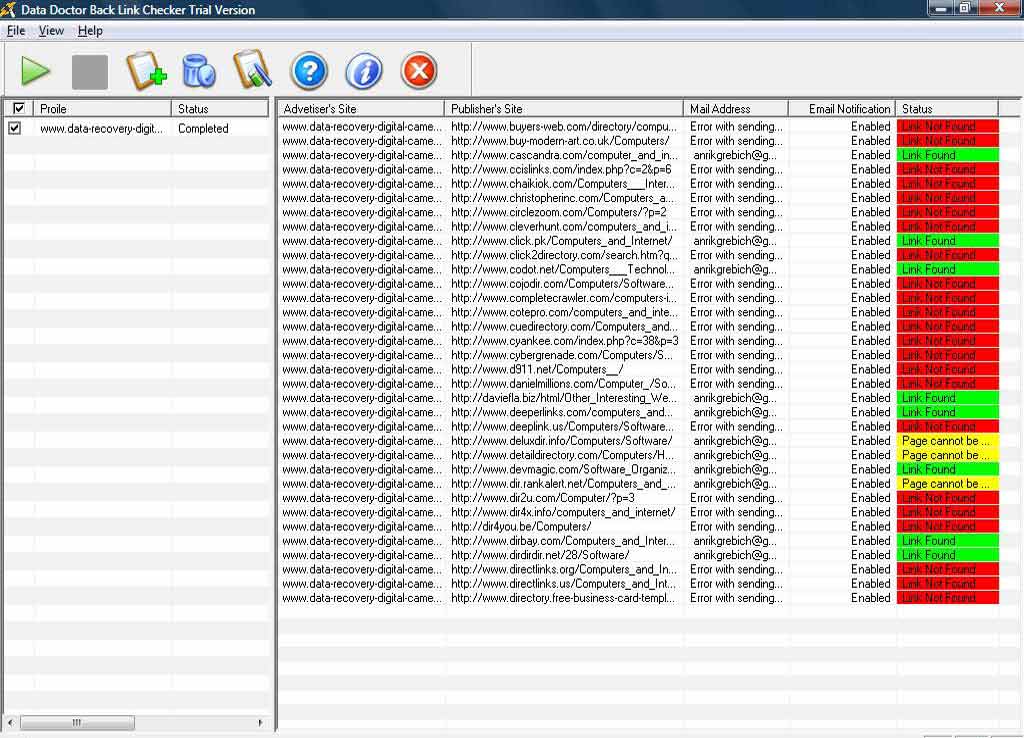1024x738 pixels.
Task: Select the dirdirdir.net/28/Software row
Action: click(640, 555)
